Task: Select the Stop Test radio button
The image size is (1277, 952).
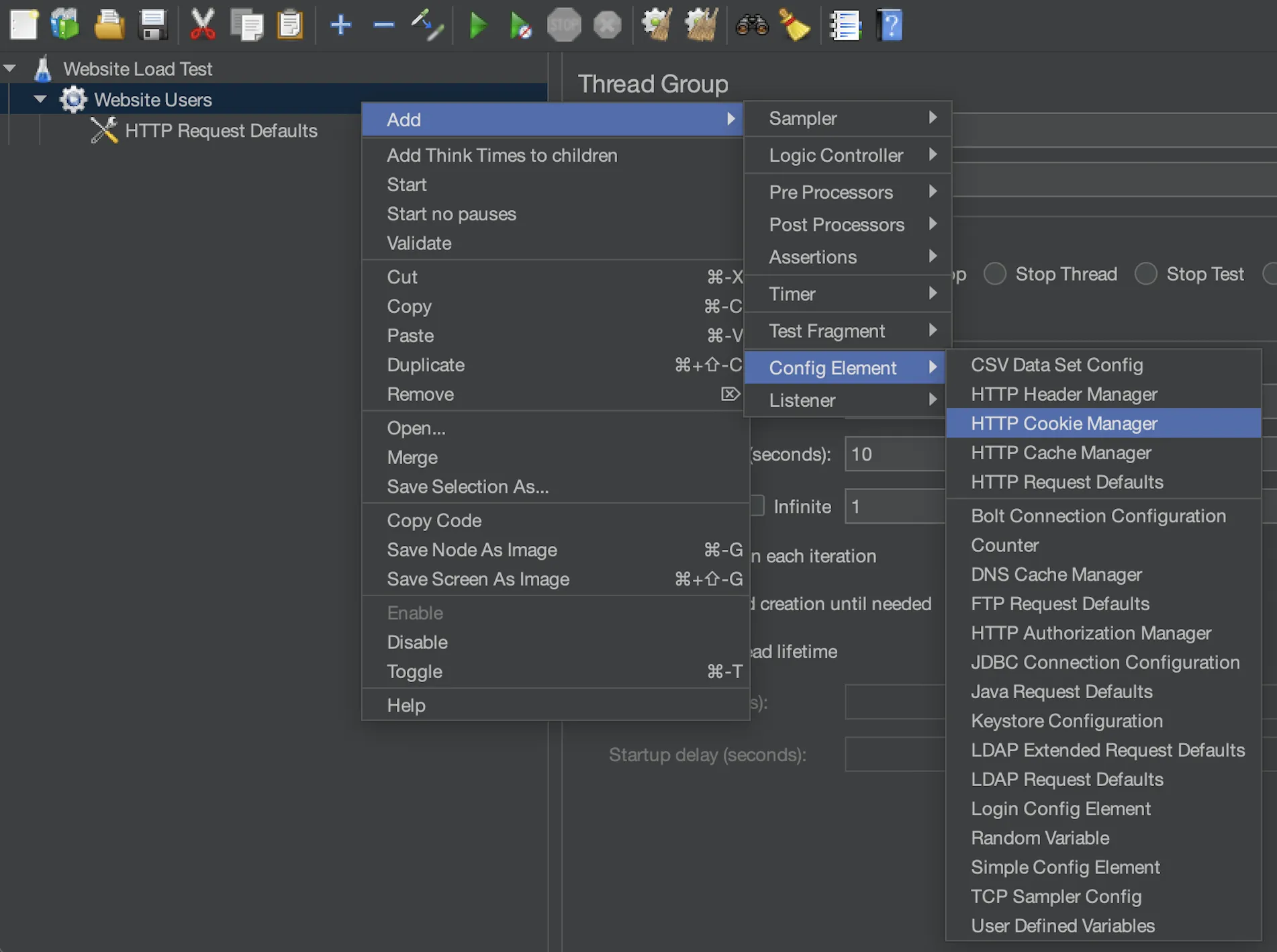Action: pyautogui.click(x=1145, y=274)
